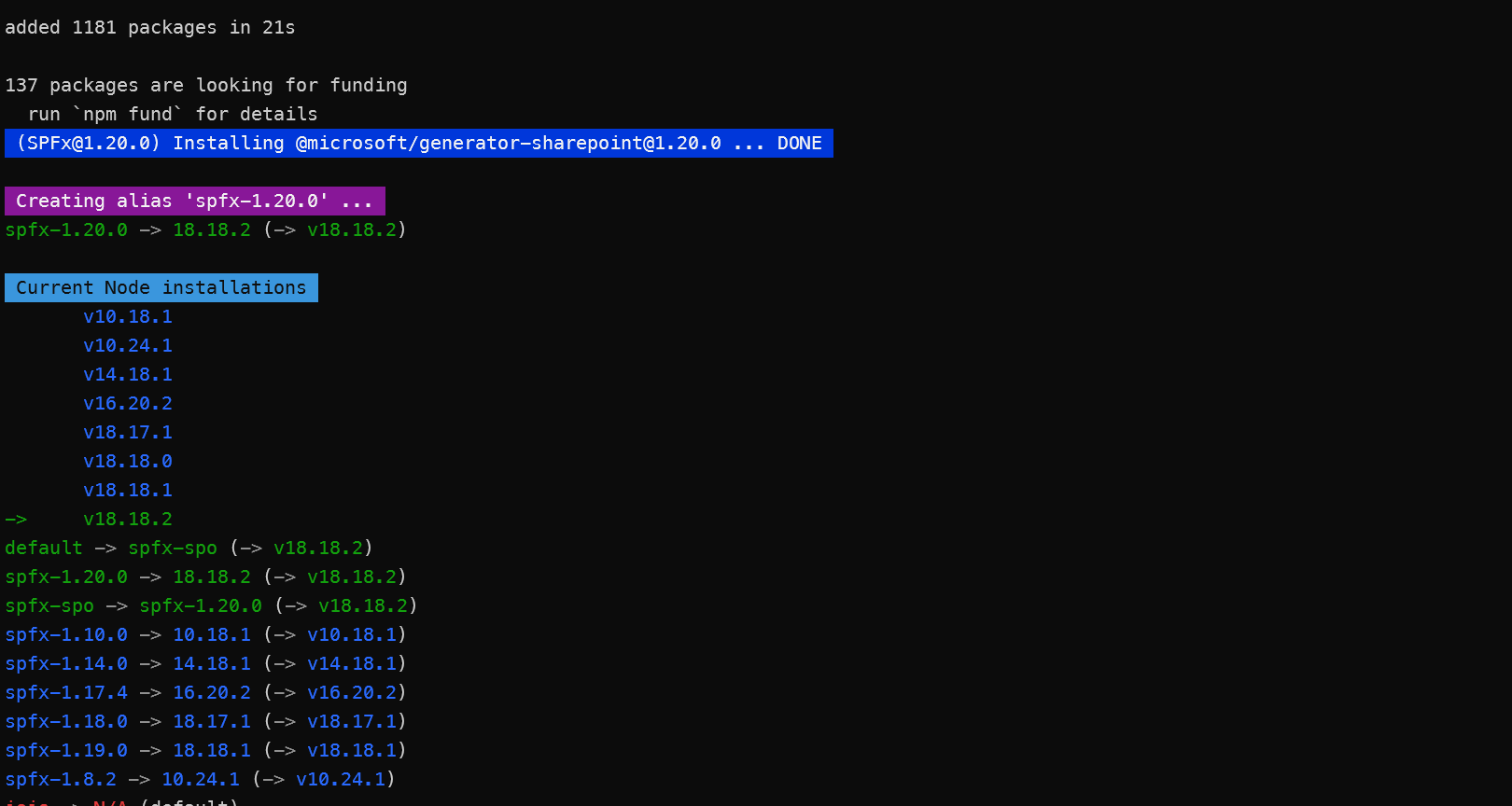Select v18.17.1 in the Node installations list
The height and width of the screenshot is (806, 1512).
tap(128, 433)
